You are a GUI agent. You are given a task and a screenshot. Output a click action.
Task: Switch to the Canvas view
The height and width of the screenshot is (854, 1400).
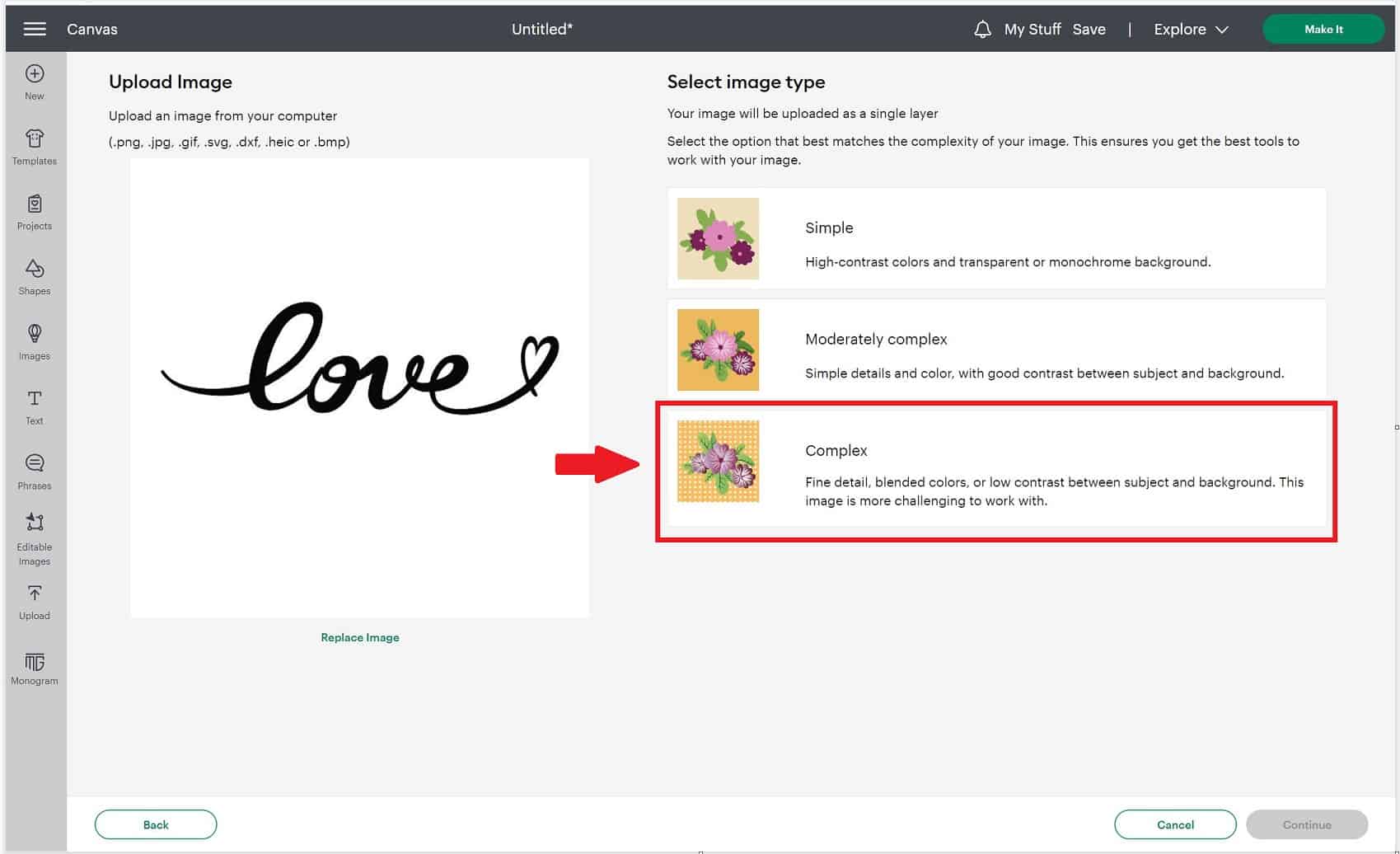[x=92, y=29]
